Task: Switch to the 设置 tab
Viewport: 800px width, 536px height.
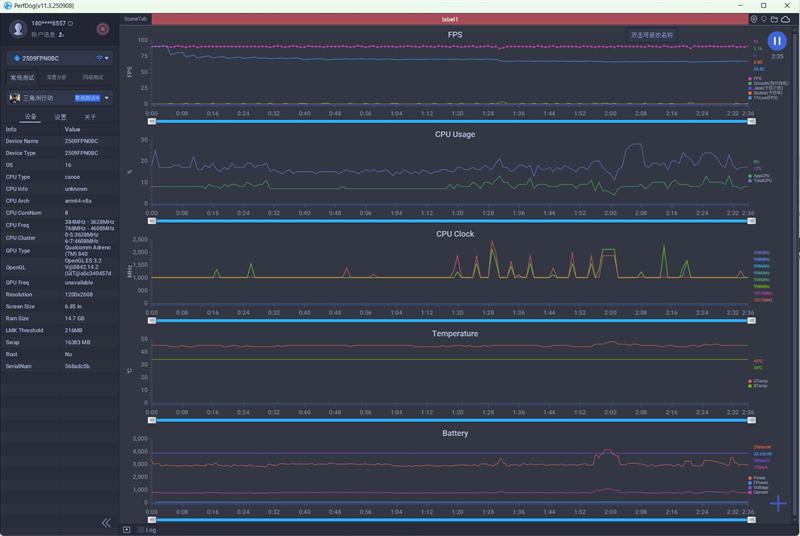Action: (x=60, y=117)
